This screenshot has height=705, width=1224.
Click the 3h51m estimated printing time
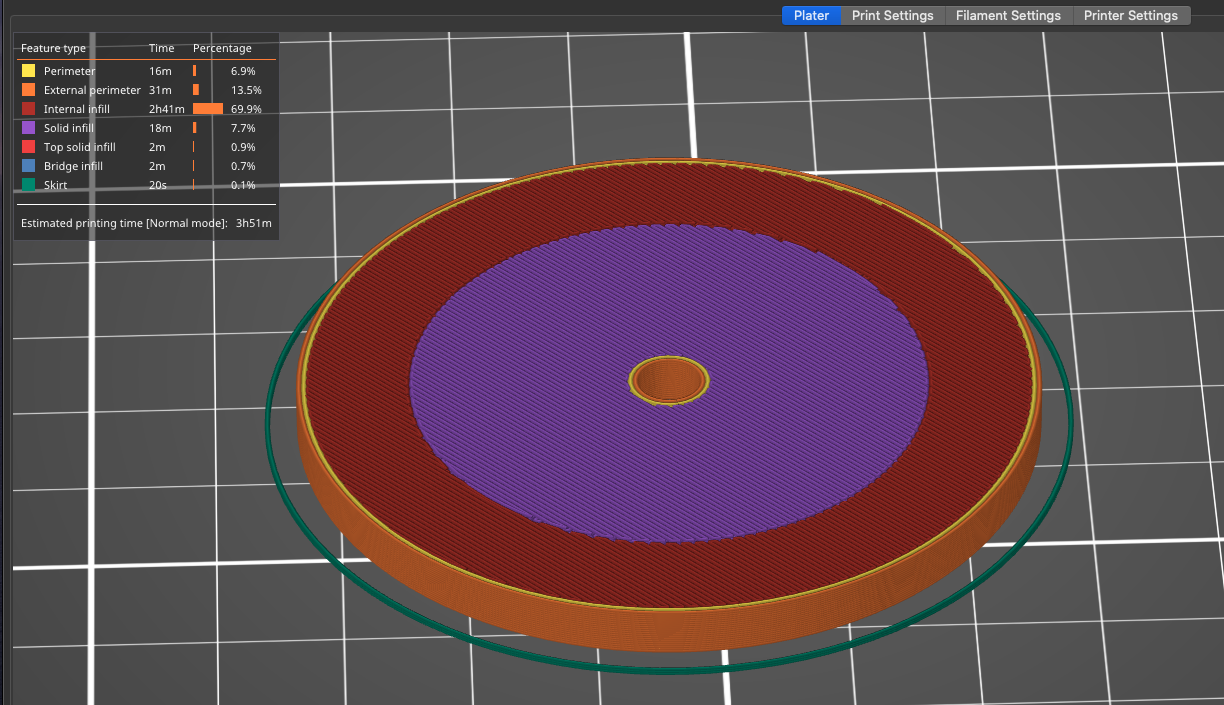point(254,223)
